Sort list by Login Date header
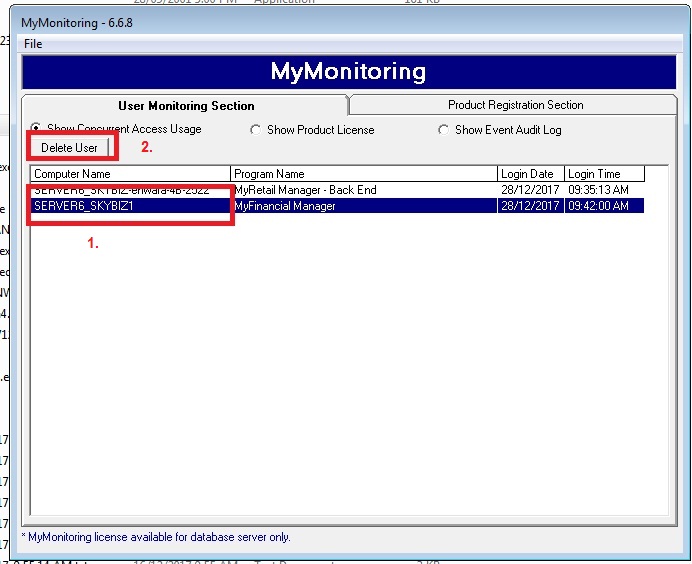The width and height of the screenshot is (692, 564). 531,174
